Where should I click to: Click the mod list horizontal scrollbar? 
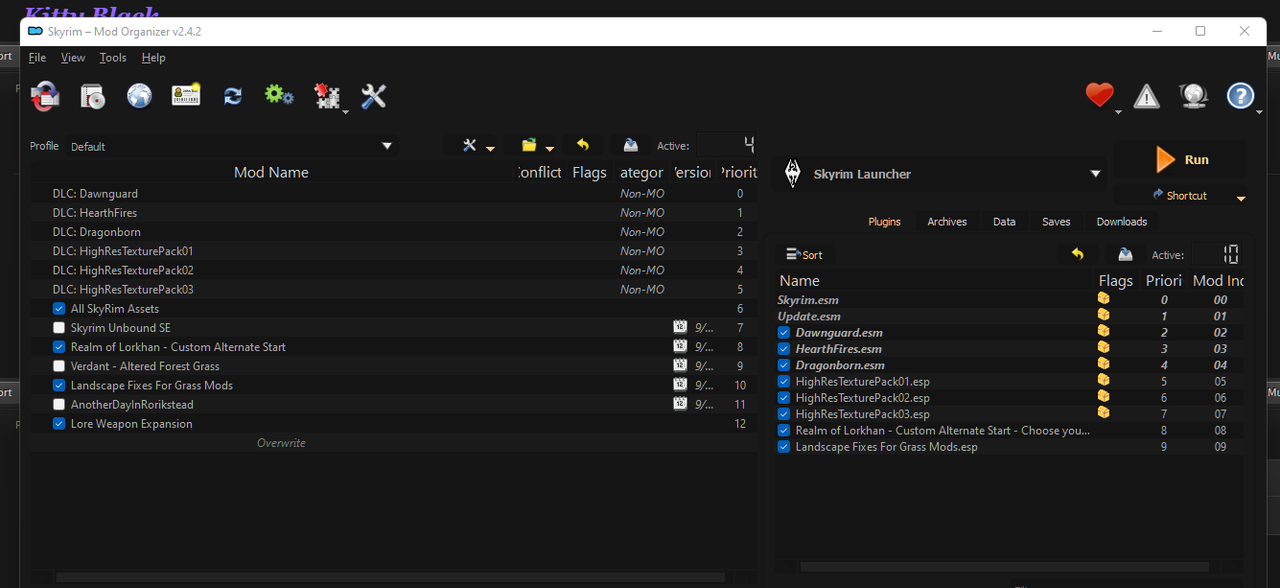point(390,577)
